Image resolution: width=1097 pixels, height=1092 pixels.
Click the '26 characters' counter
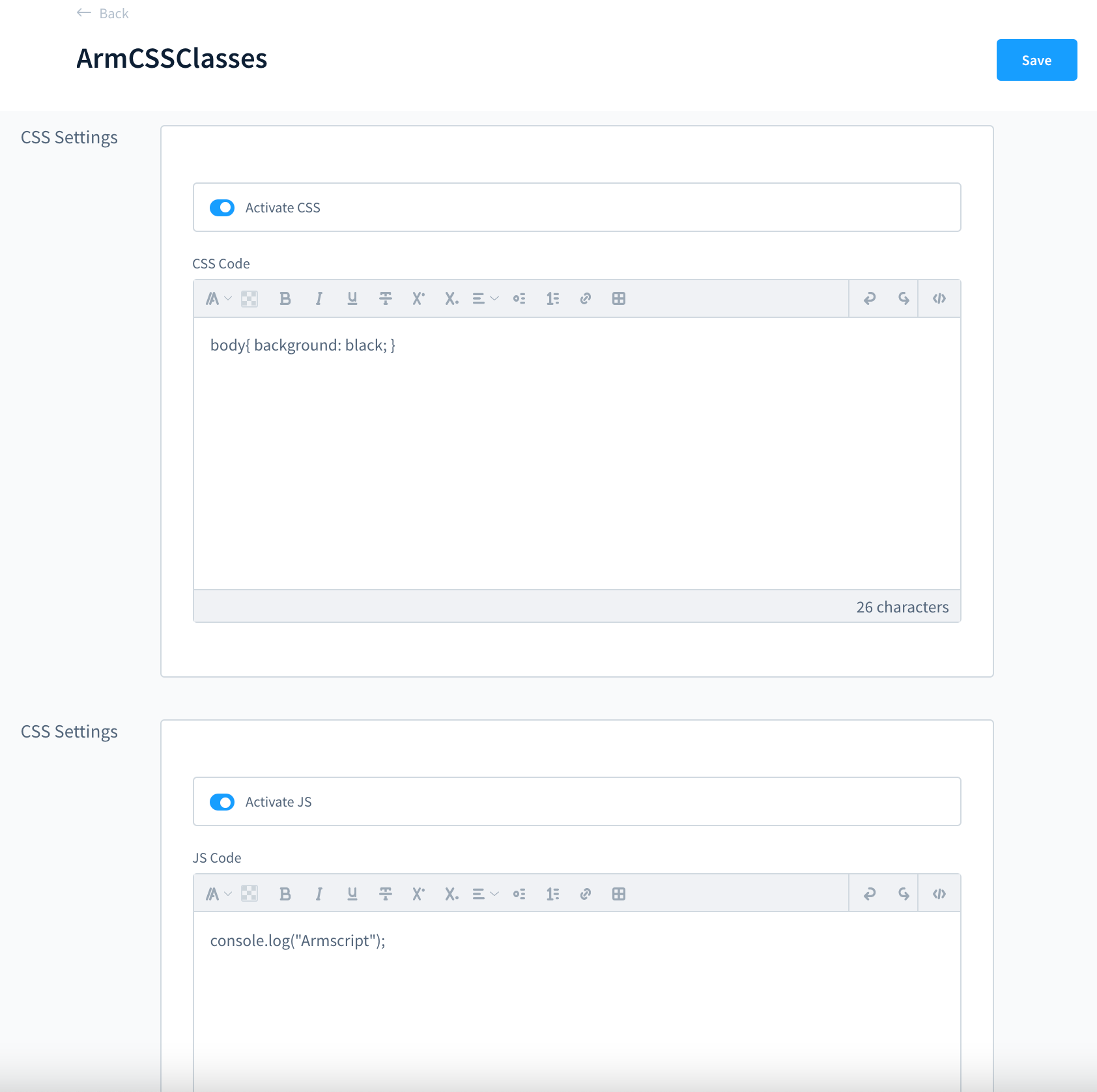[x=902, y=607]
